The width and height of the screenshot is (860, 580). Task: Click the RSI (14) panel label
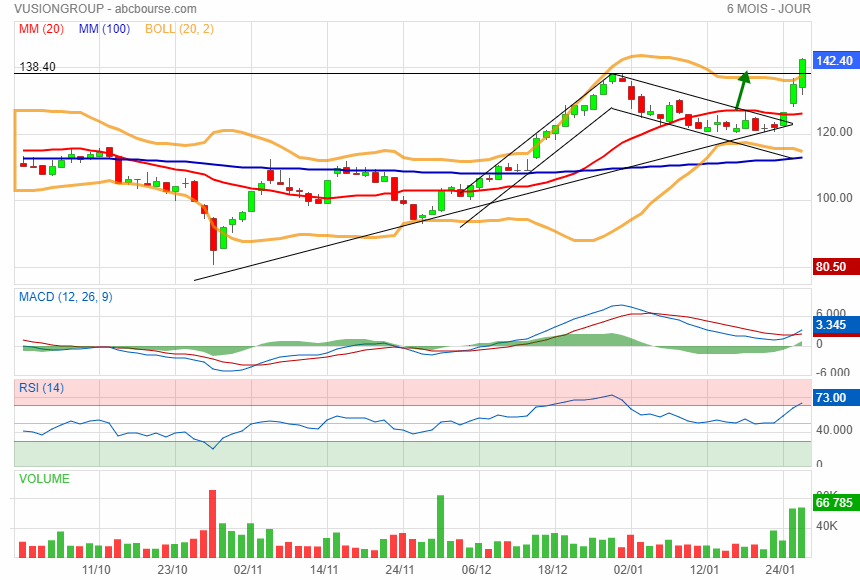coord(41,388)
